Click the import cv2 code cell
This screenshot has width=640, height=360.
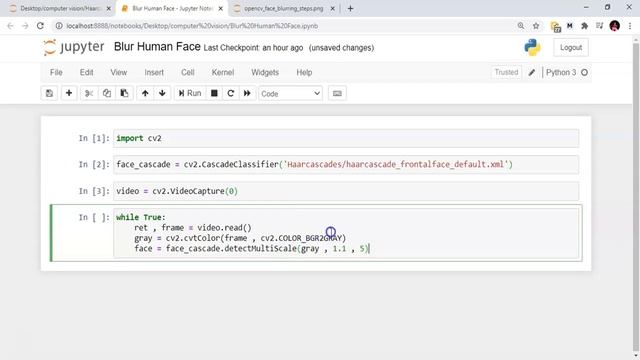pos(346,138)
